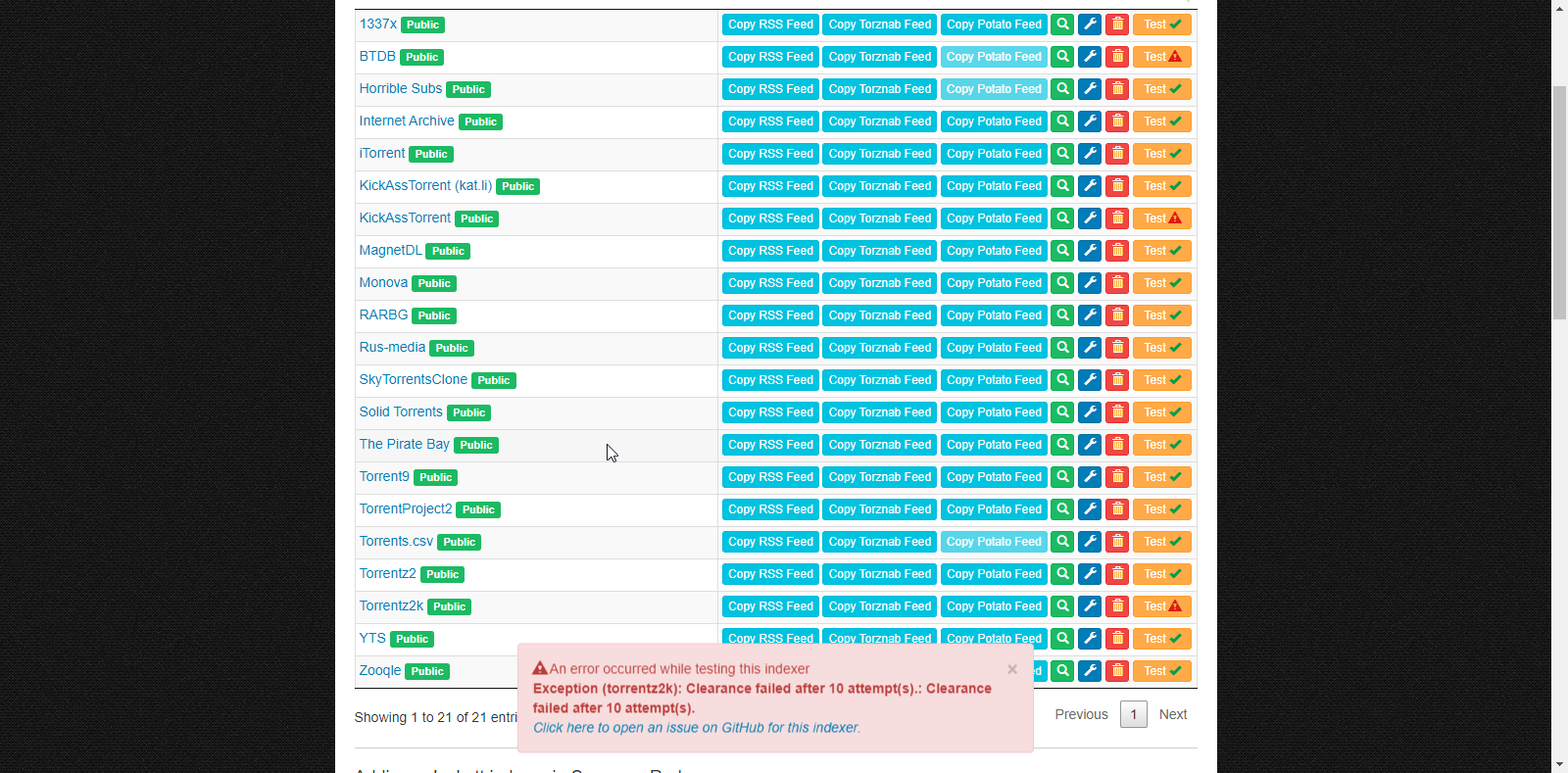Open YTS wrench configuration icon
Image resolution: width=1568 pixels, height=773 pixels.
point(1090,639)
